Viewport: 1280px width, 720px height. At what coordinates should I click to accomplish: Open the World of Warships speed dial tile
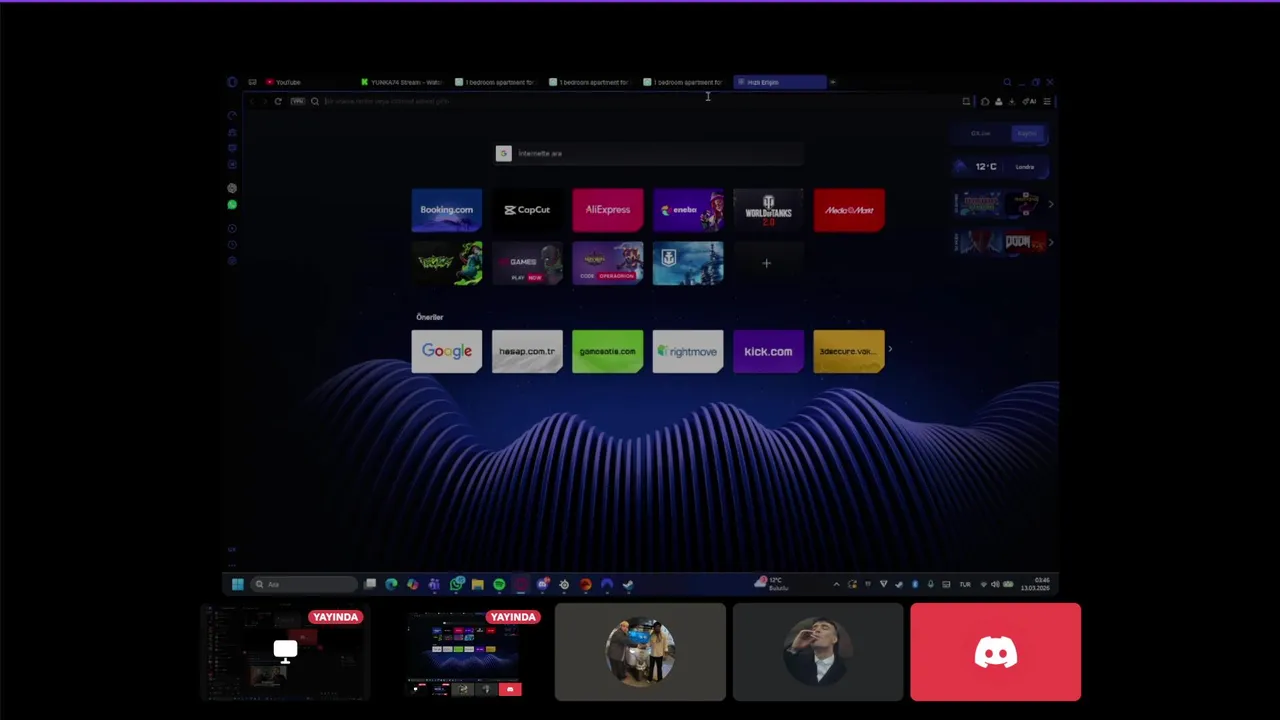pyautogui.click(x=688, y=263)
